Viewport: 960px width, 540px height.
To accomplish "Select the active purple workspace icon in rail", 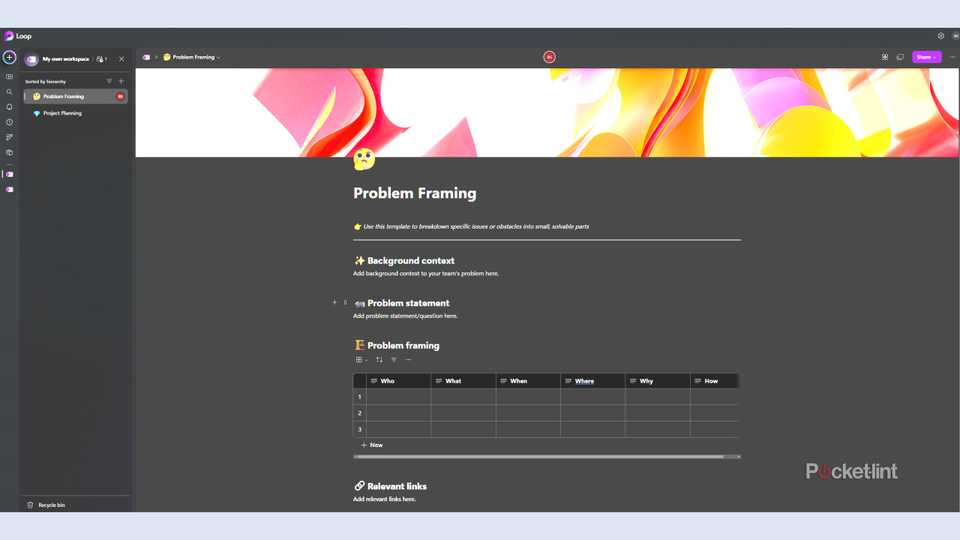I will point(9,174).
